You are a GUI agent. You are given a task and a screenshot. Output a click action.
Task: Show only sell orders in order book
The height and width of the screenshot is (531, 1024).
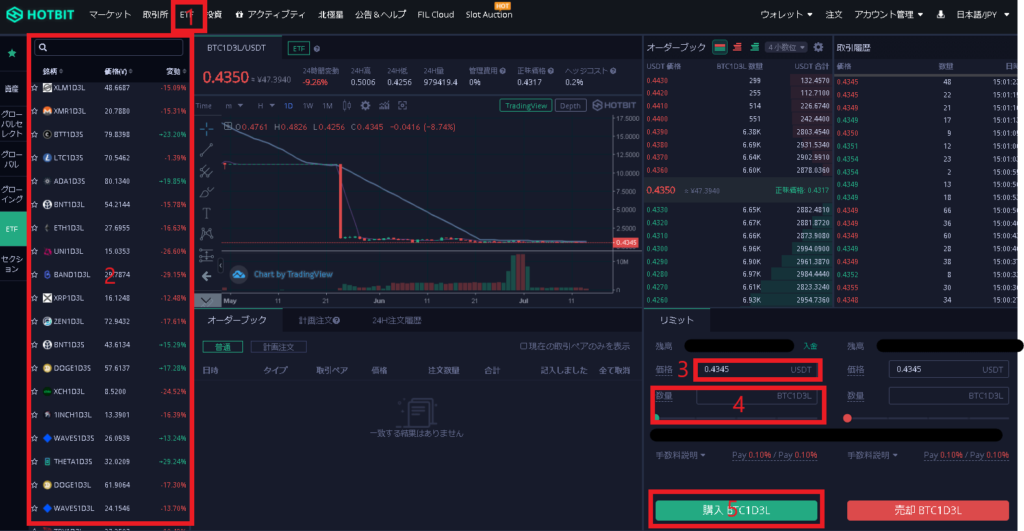[737, 47]
